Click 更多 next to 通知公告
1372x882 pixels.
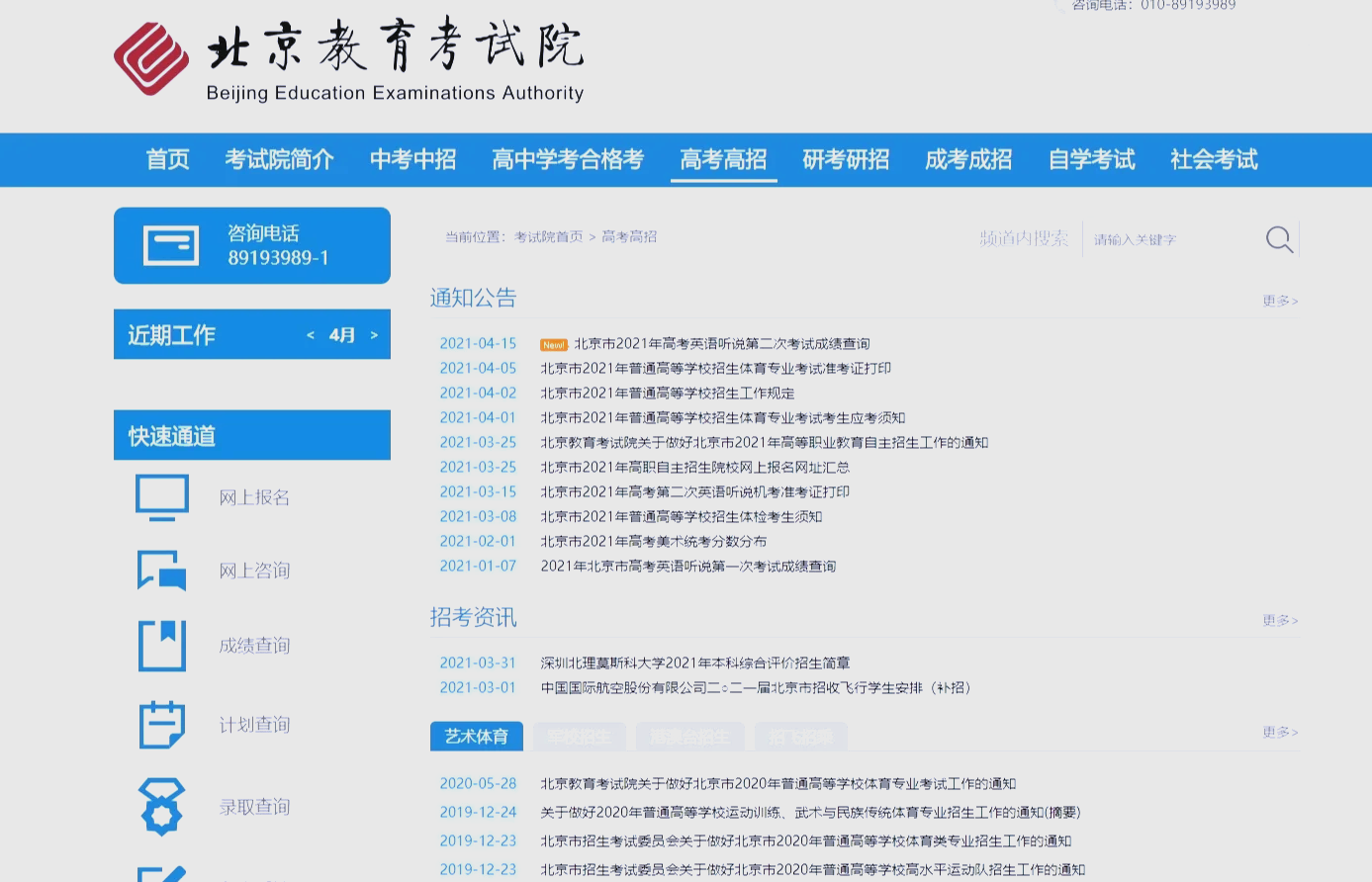pos(1280,301)
